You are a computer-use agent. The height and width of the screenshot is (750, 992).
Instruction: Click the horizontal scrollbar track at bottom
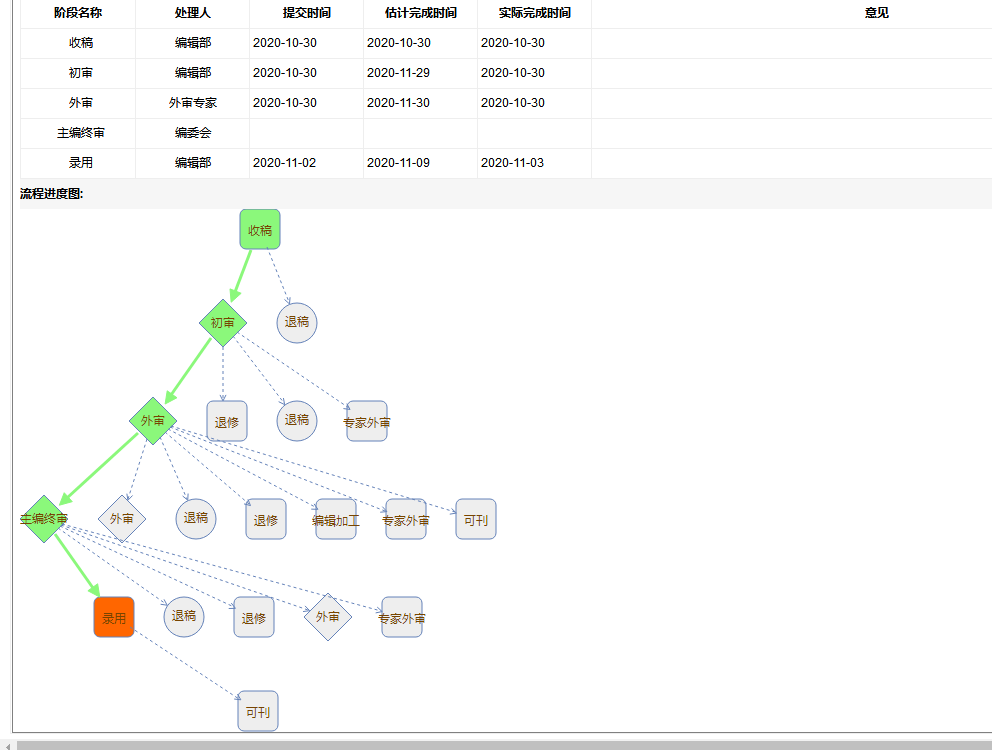[504, 746]
